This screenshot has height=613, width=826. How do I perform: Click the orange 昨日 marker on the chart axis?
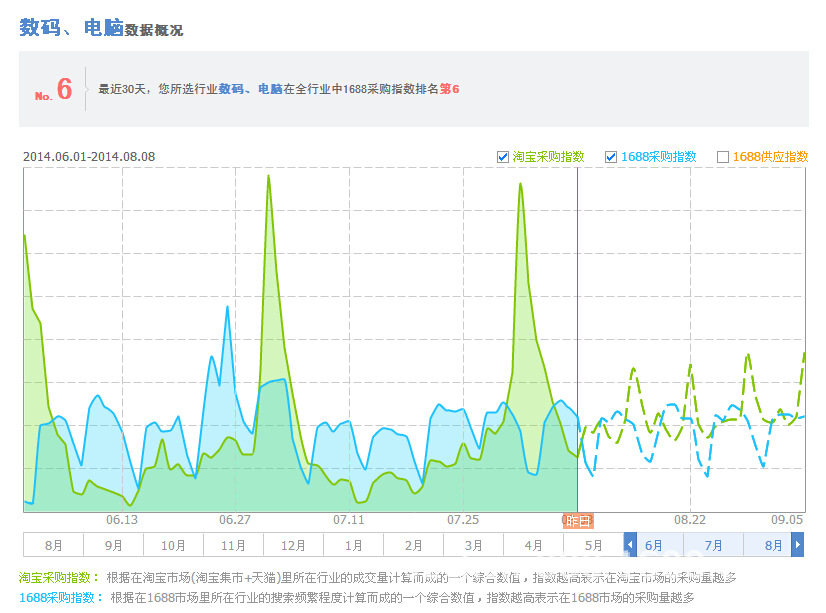pyautogui.click(x=578, y=520)
